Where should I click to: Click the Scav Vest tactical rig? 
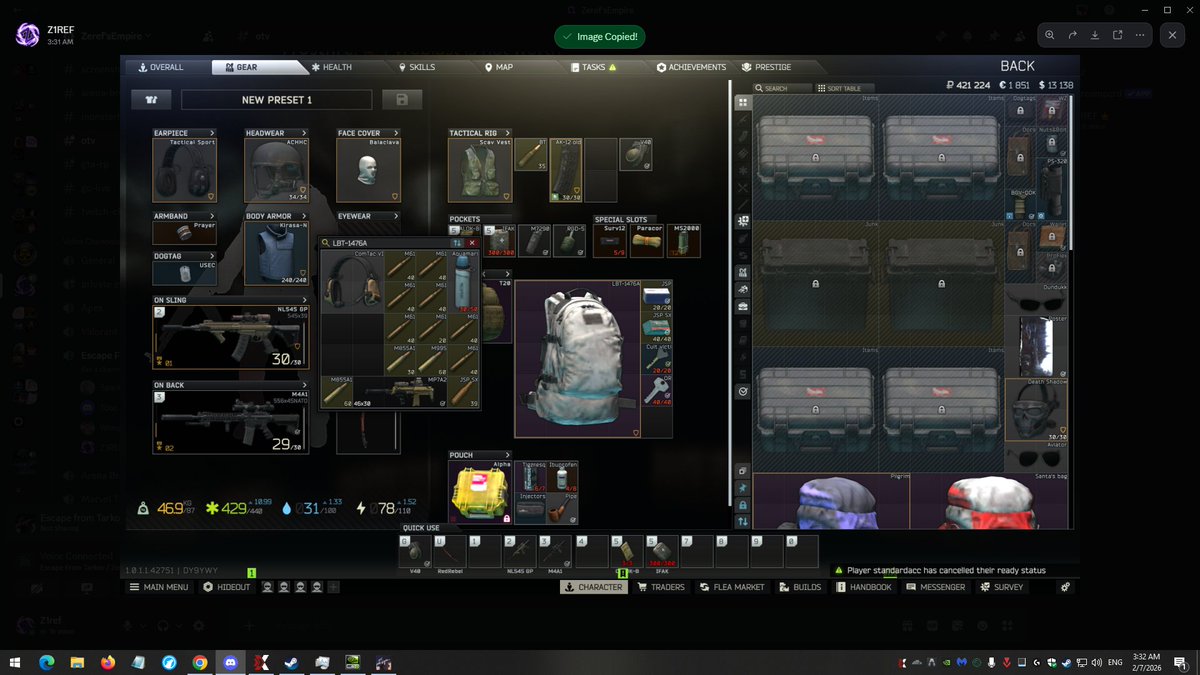(x=480, y=169)
